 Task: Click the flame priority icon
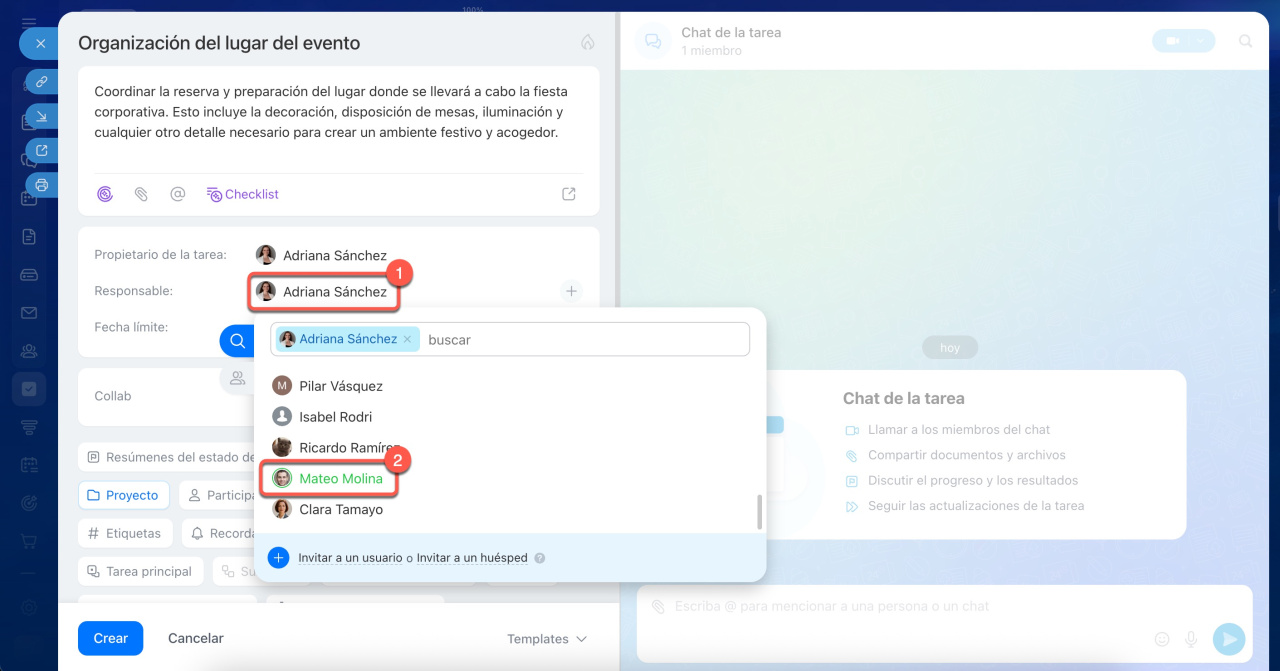click(587, 43)
